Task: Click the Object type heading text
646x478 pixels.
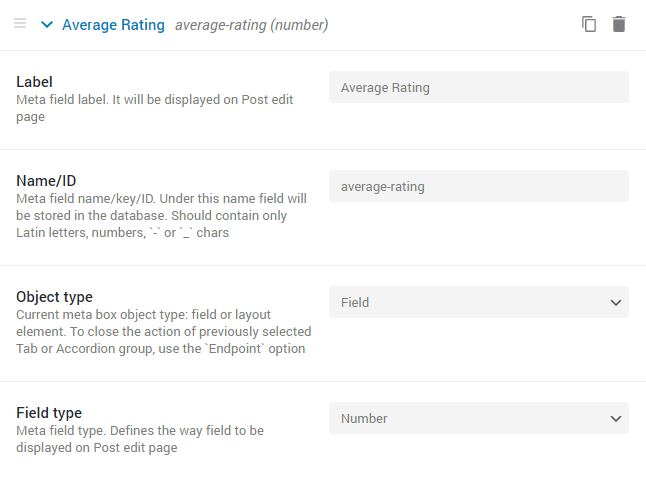Action: point(54,297)
